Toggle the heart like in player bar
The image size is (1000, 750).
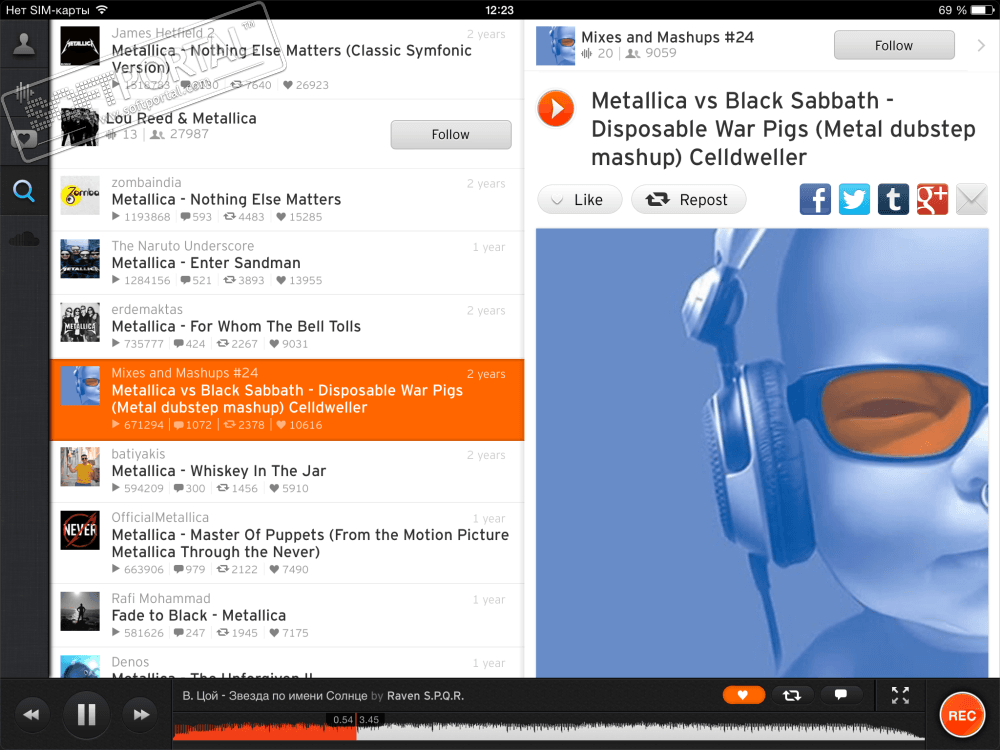(744, 695)
